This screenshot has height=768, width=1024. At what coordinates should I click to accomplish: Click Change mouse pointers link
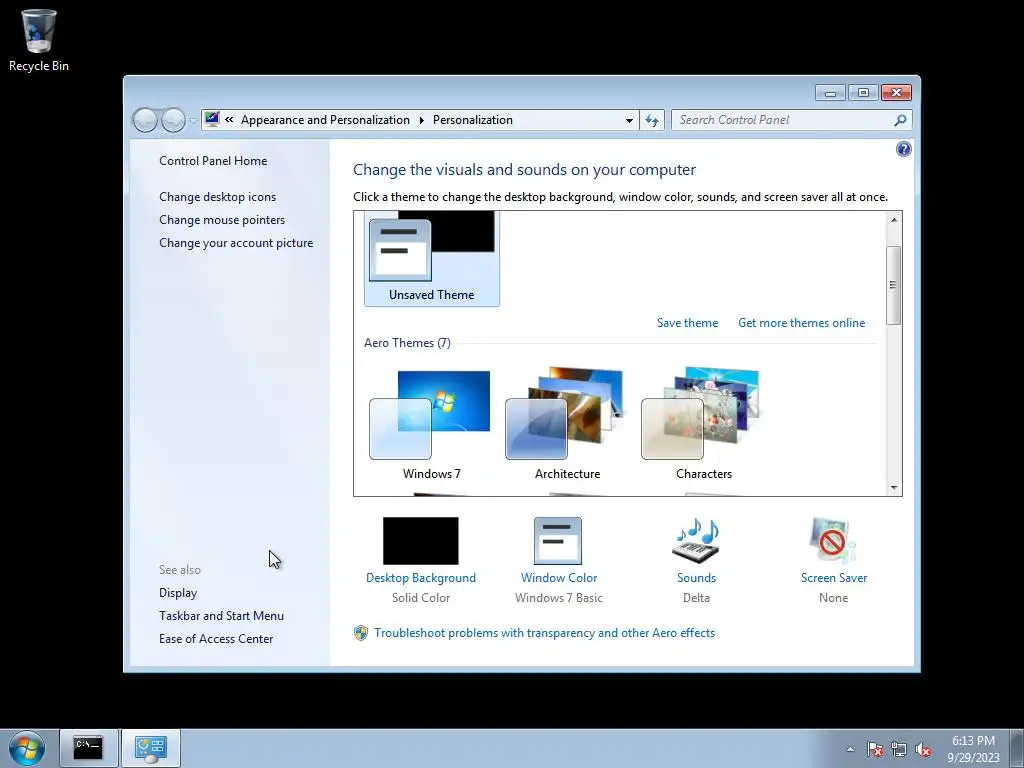(x=222, y=219)
